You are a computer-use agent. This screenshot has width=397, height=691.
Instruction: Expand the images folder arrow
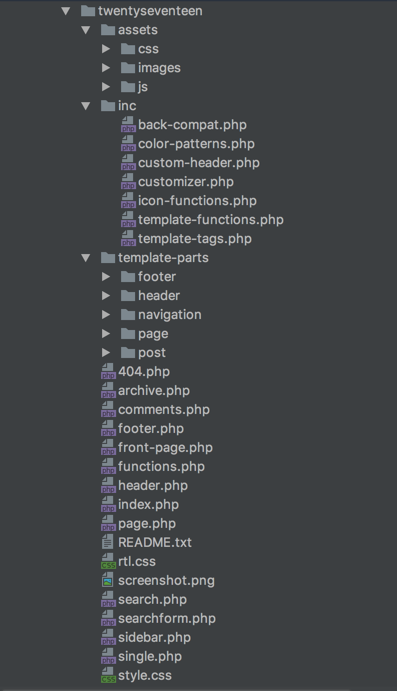(106, 68)
